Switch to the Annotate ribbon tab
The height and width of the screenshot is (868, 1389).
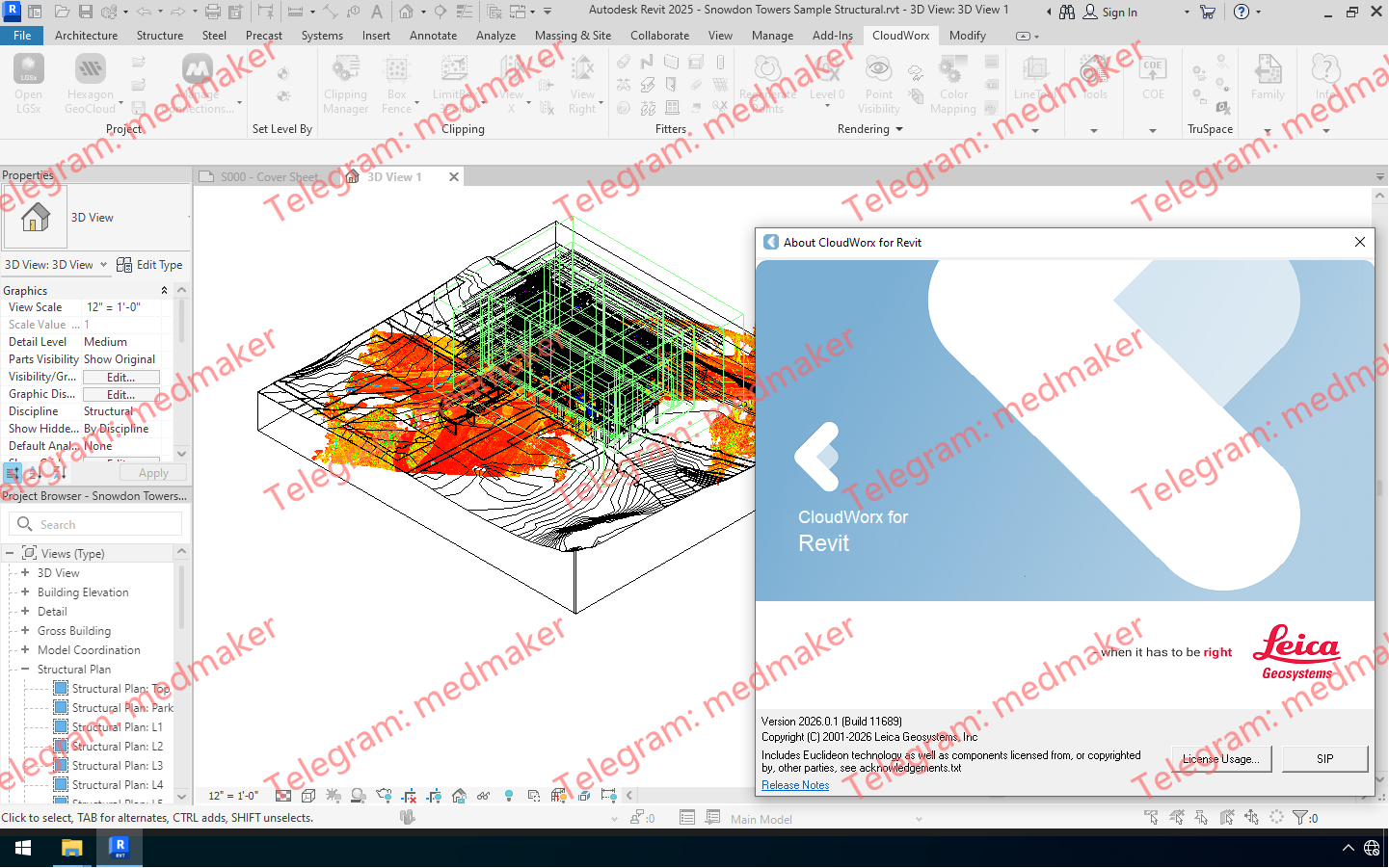pos(433,36)
